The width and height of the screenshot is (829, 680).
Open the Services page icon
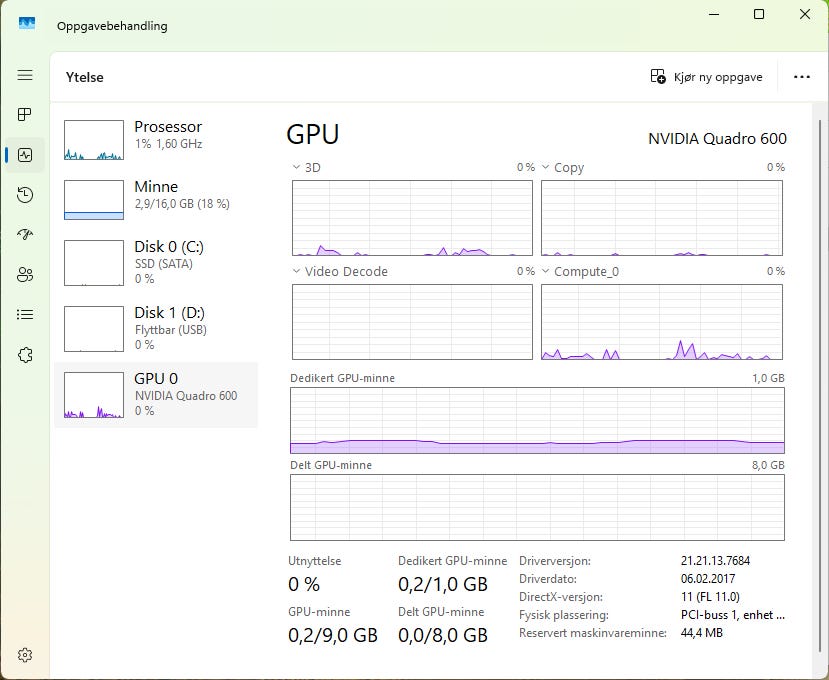tap(25, 355)
